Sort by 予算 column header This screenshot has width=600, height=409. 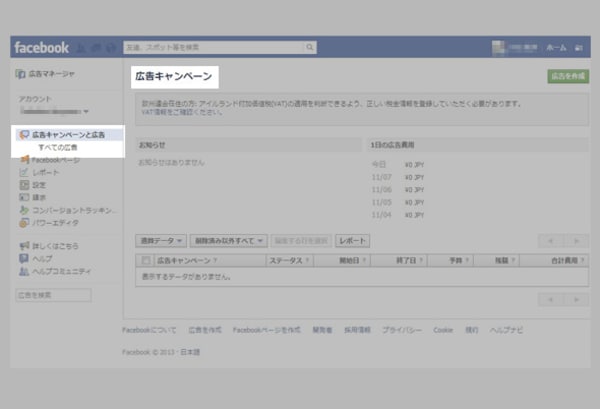[x=455, y=261]
